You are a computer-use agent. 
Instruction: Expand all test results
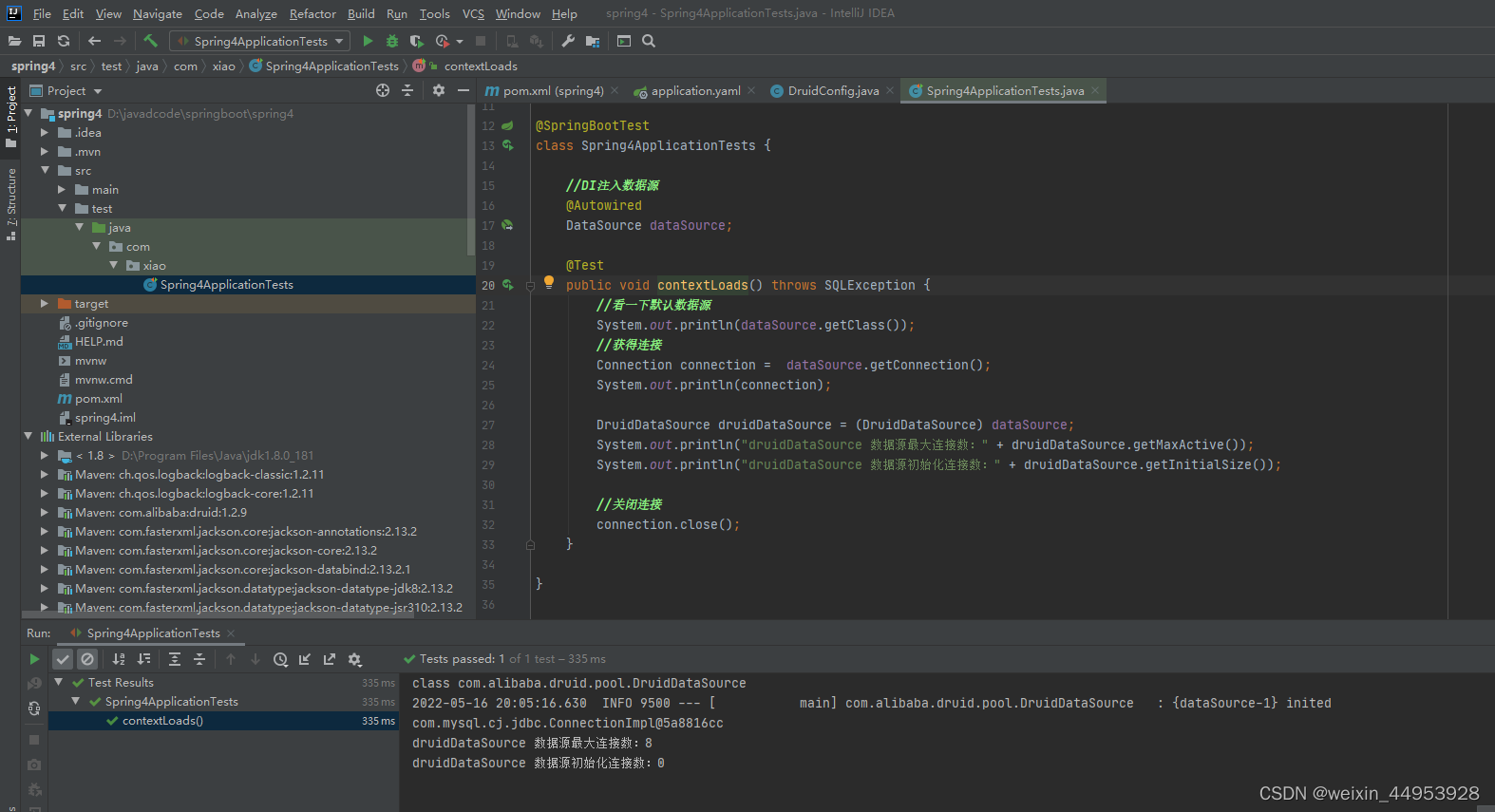[175, 659]
